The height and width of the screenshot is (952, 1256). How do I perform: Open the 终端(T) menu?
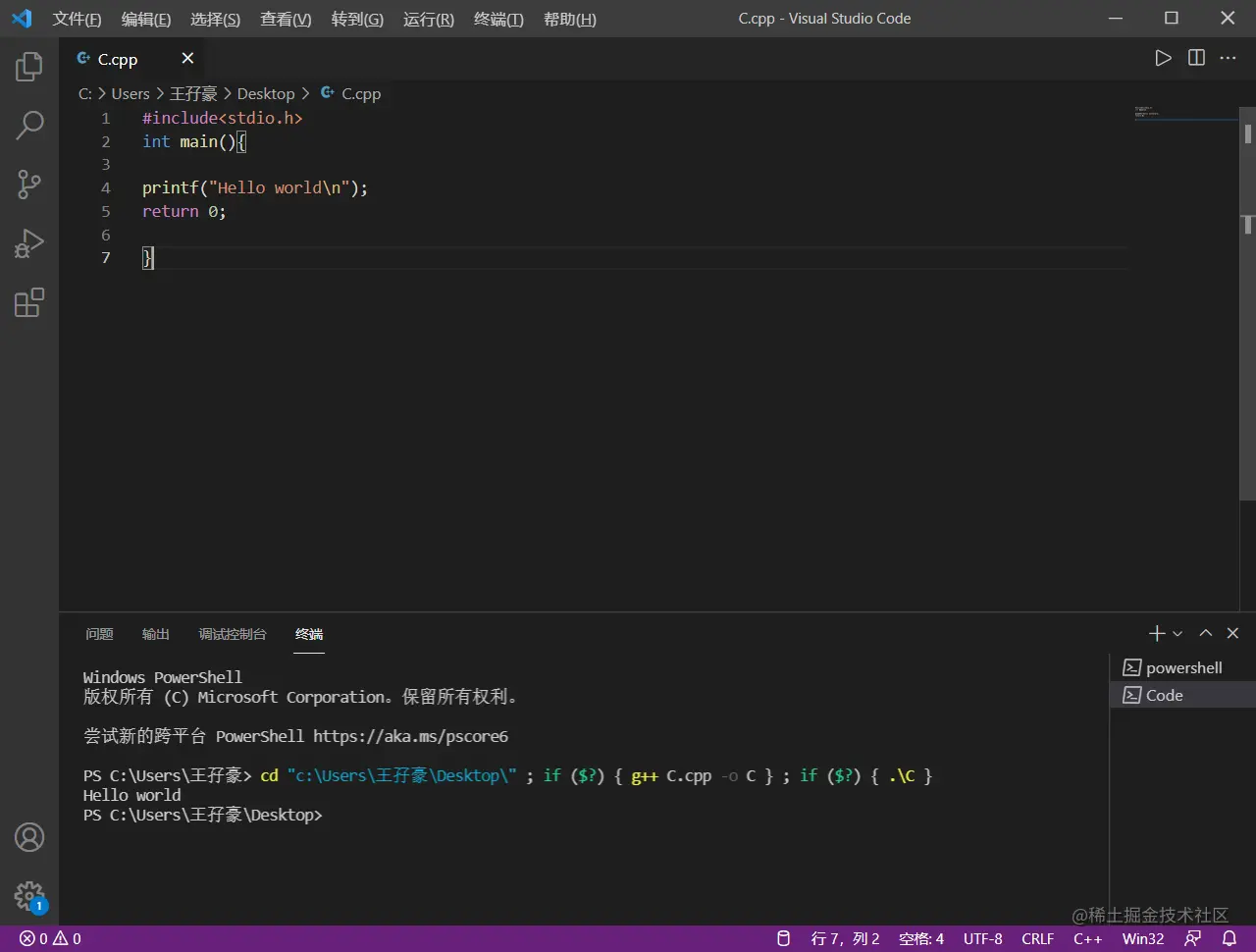[498, 19]
